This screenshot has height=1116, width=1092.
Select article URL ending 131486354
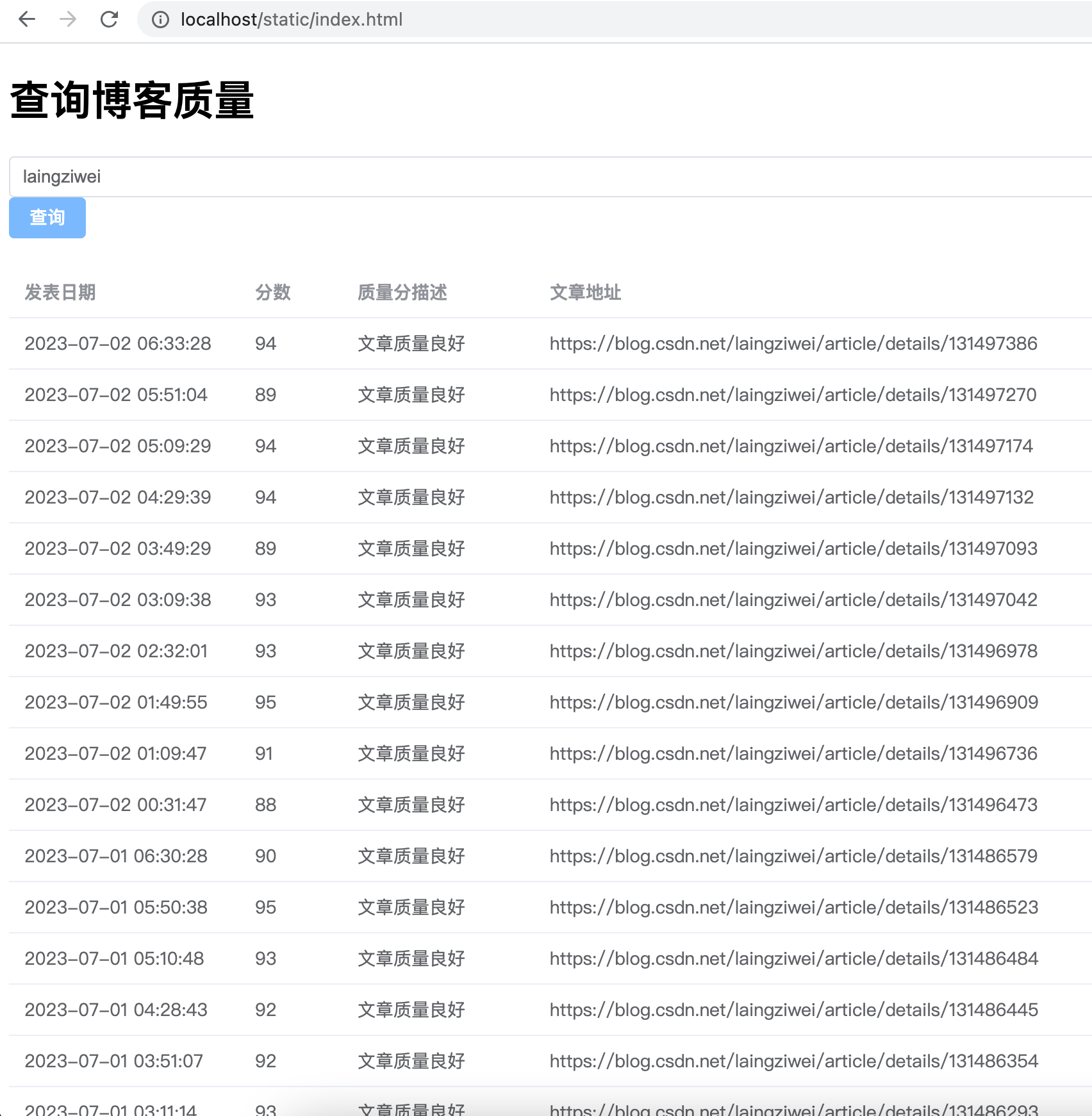794,1062
